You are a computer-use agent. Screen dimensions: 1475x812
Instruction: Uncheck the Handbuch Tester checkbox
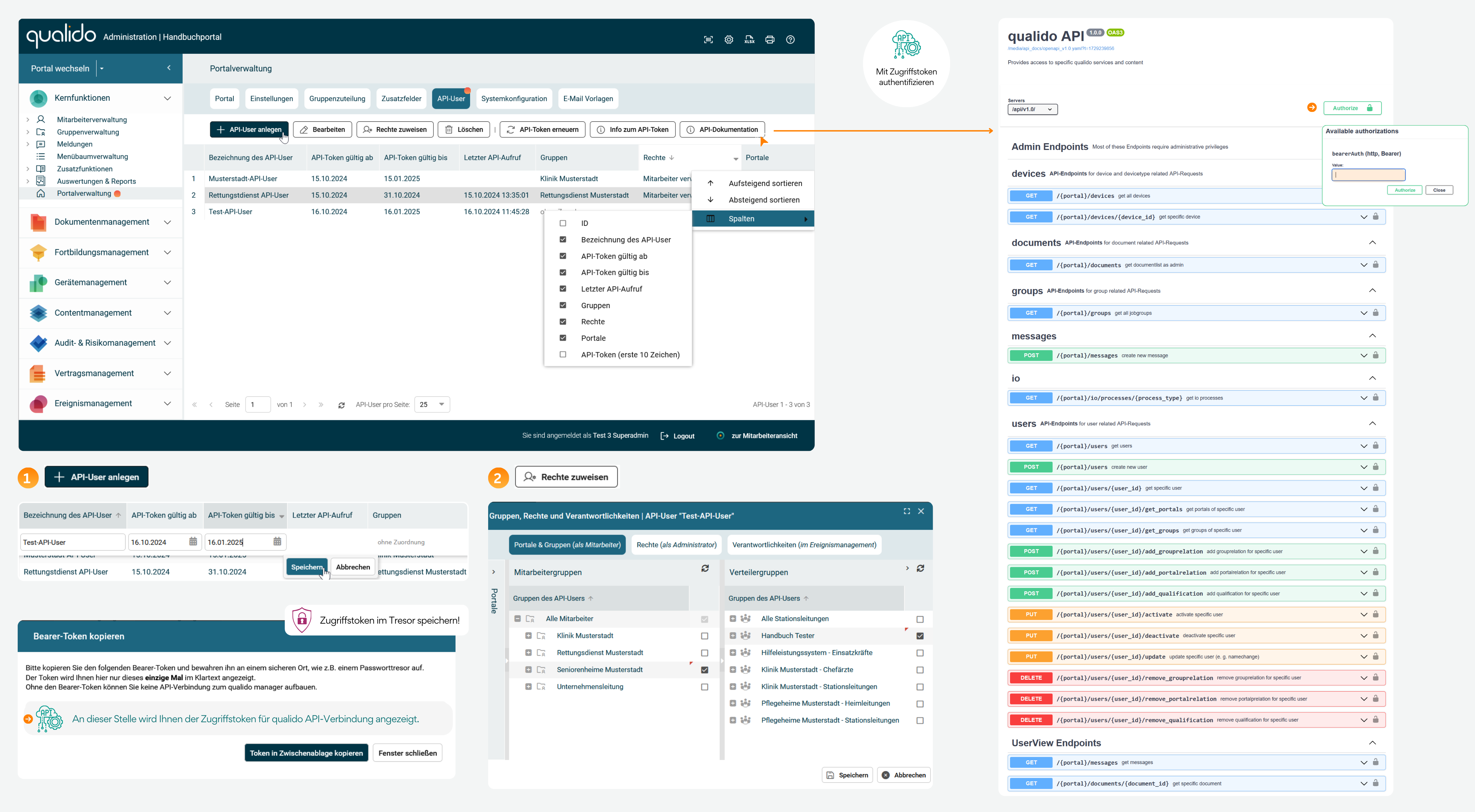[x=920, y=636]
